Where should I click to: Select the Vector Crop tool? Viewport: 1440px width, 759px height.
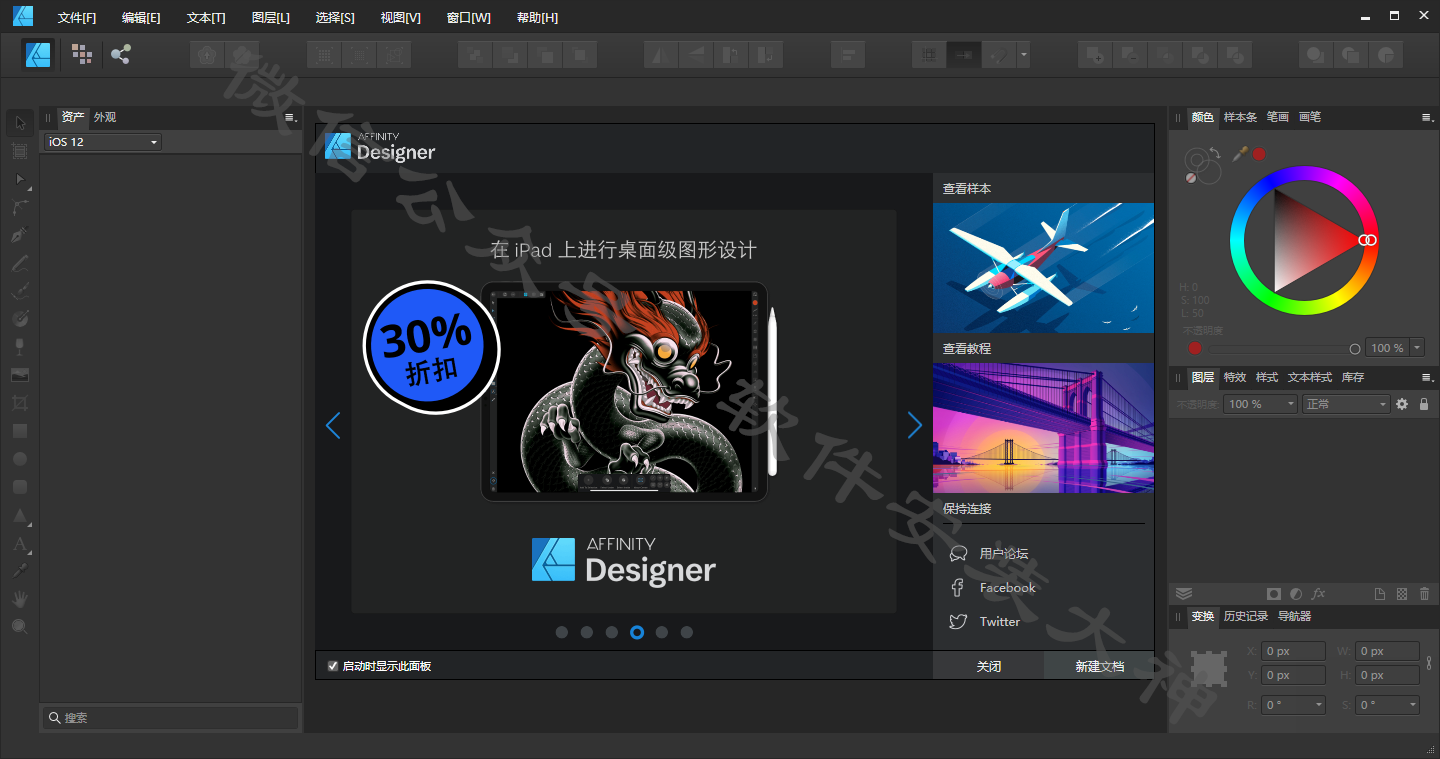point(20,403)
